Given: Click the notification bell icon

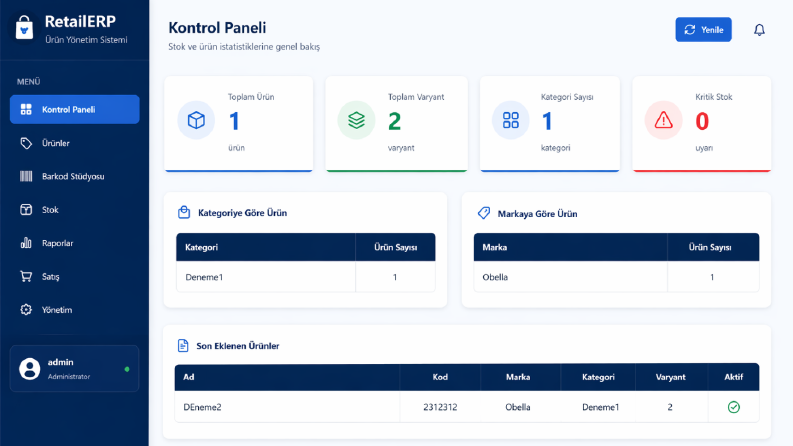Looking at the screenshot, I should [x=759, y=30].
